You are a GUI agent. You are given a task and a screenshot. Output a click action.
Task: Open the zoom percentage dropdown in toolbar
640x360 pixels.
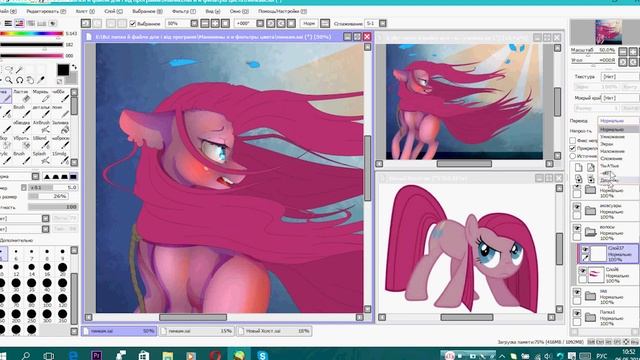pos(194,24)
